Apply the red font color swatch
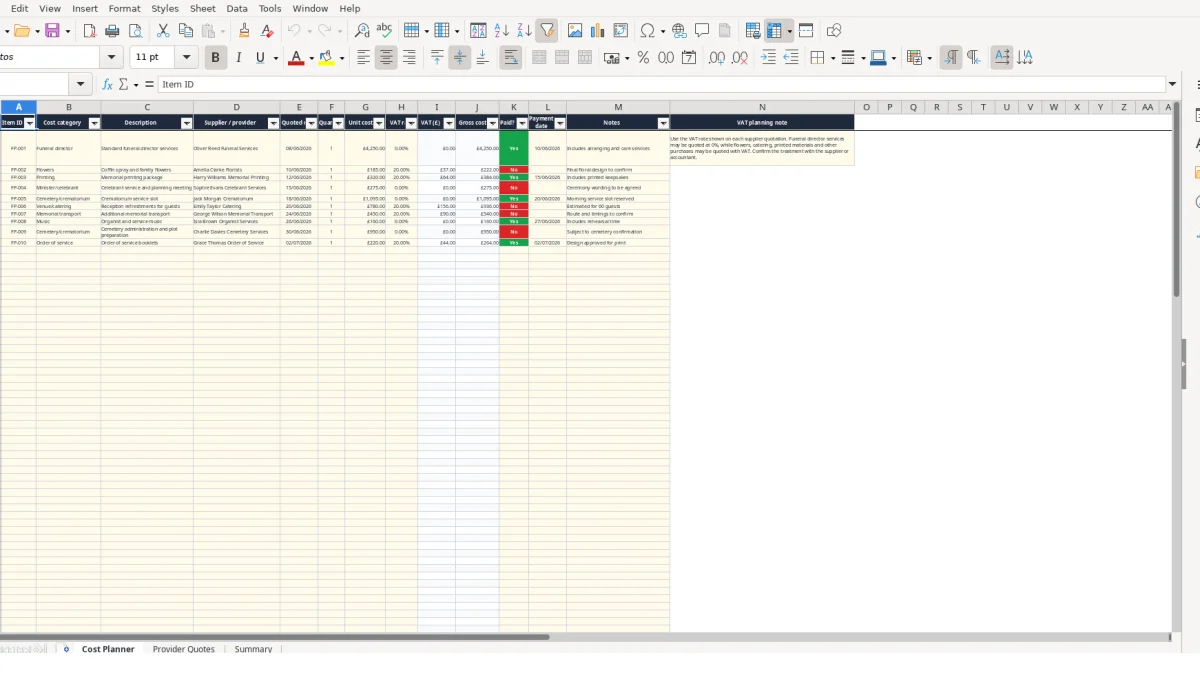 point(295,58)
